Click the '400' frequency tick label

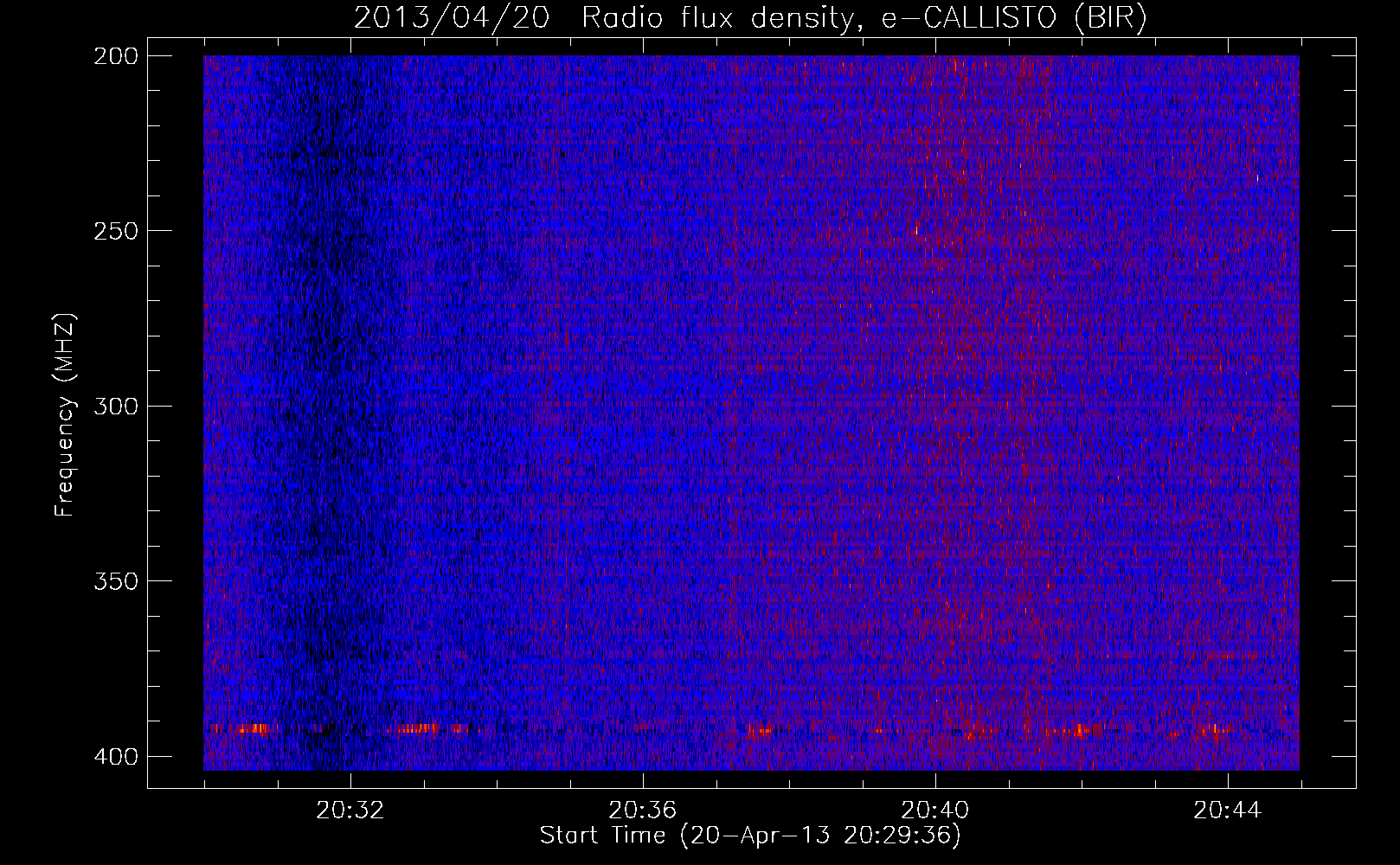point(115,757)
